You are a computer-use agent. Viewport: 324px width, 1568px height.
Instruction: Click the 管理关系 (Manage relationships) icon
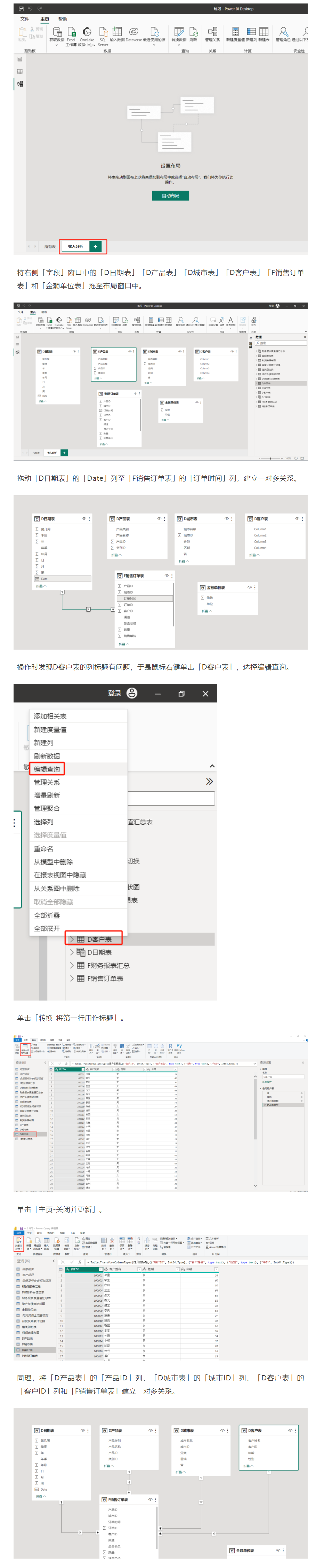pos(212,32)
